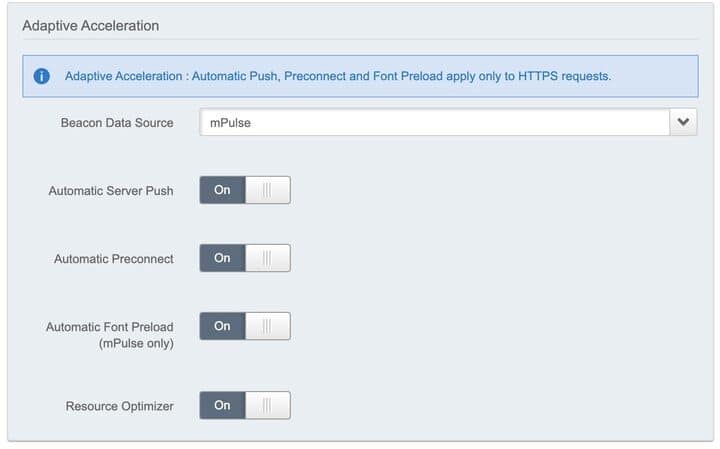Click the Beacon Data Source label
This screenshot has width=720, height=449.
click(117, 123)
